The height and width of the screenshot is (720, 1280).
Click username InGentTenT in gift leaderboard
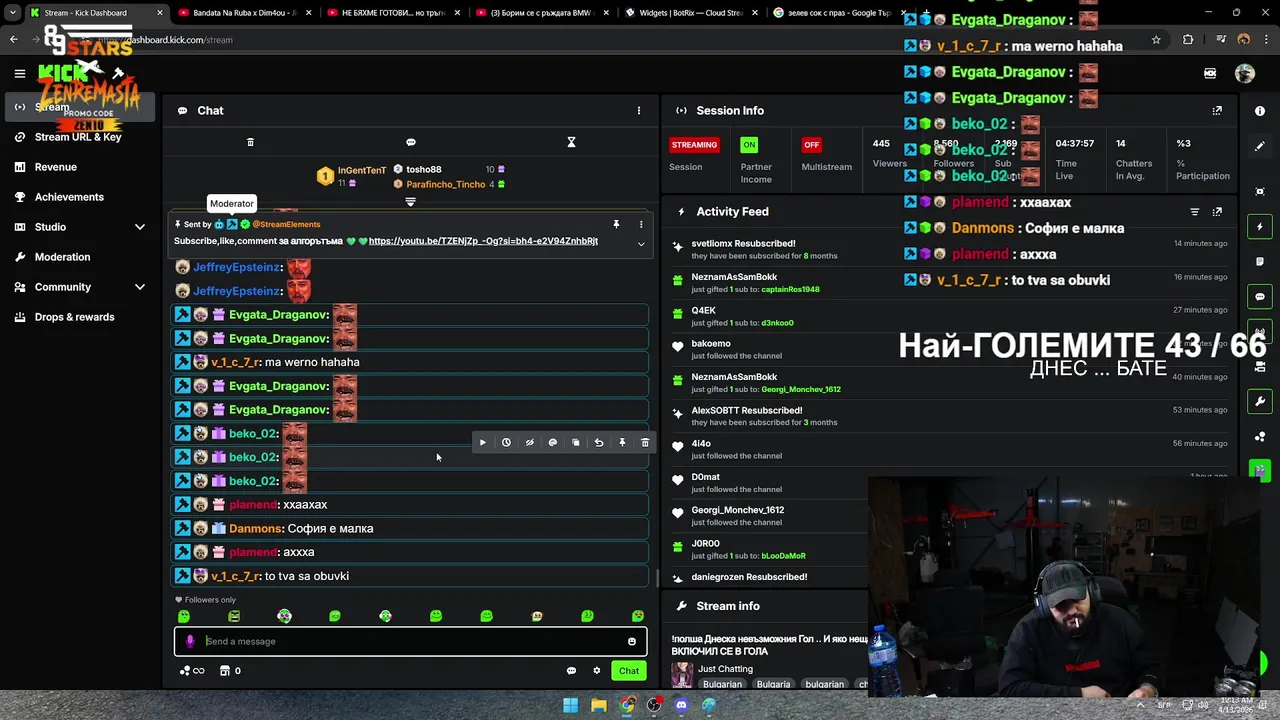tap(361, 170)
